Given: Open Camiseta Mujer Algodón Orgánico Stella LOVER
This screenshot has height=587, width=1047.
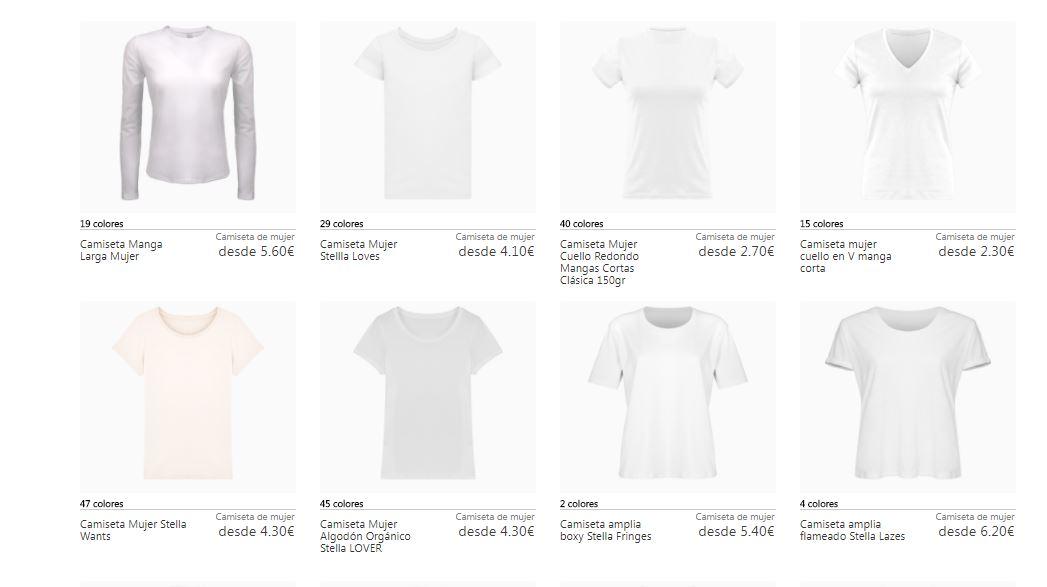Looking at the screenshot, I should [x=365, y=536].
